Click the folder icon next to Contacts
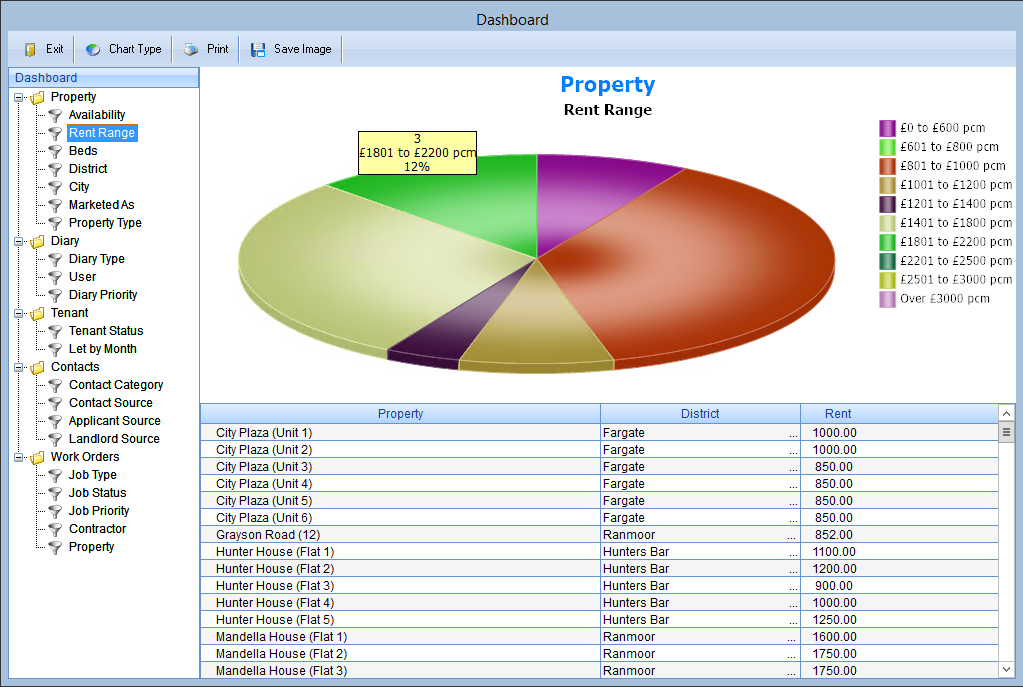1023x687 pixels. pyautogui.click(x=38, y=367)
